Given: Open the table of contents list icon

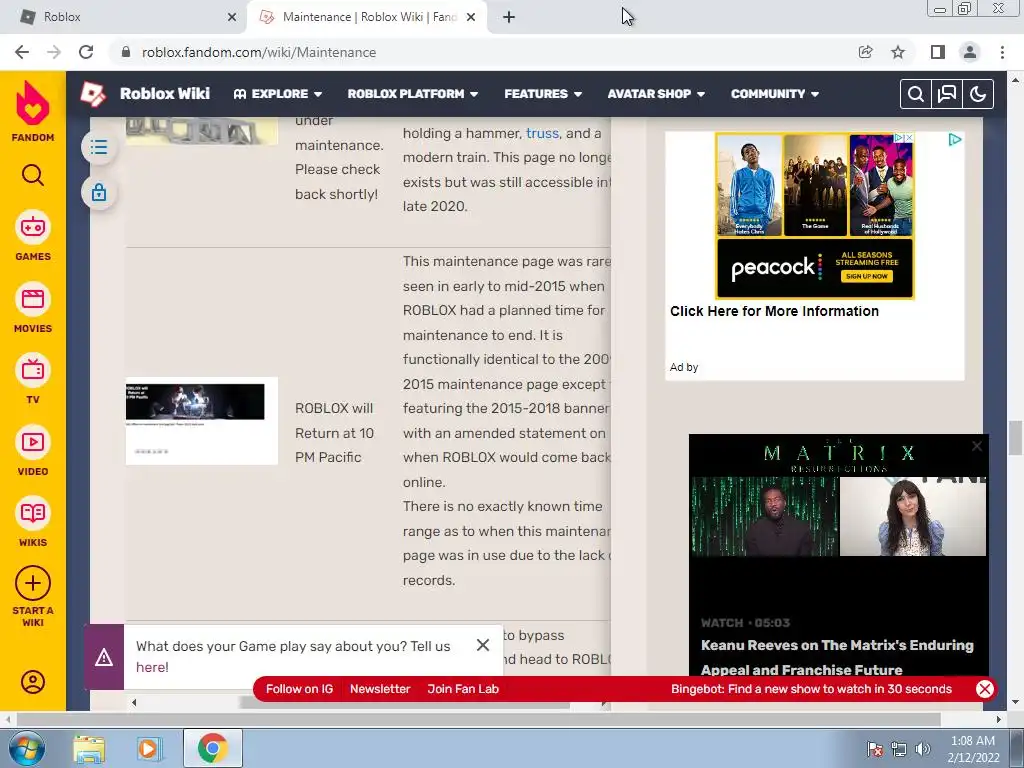Looking at the screenshot, I should (x=99, y=147).
